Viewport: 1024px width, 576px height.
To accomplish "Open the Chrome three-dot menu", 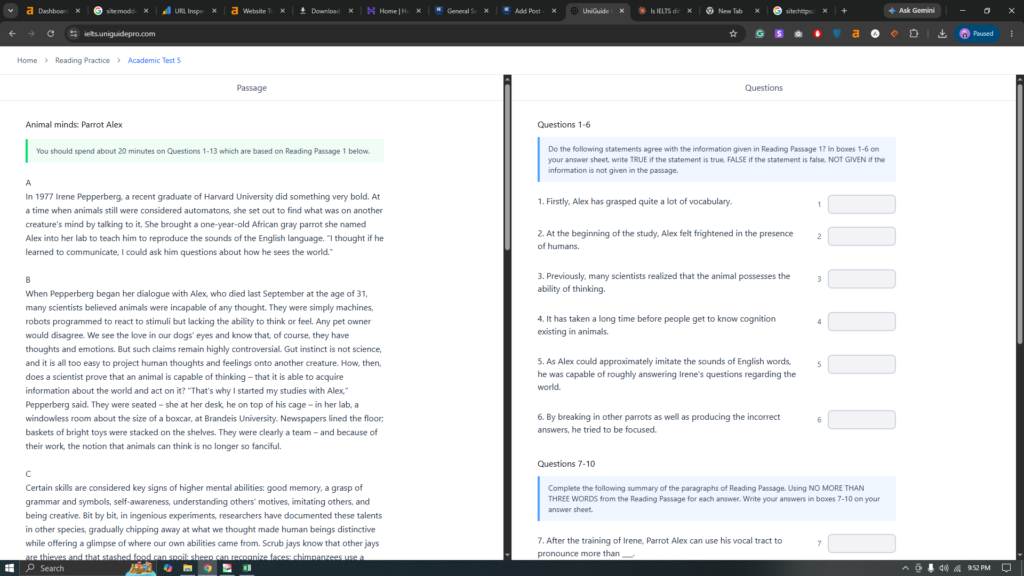I will click(x=1012, y=33).
